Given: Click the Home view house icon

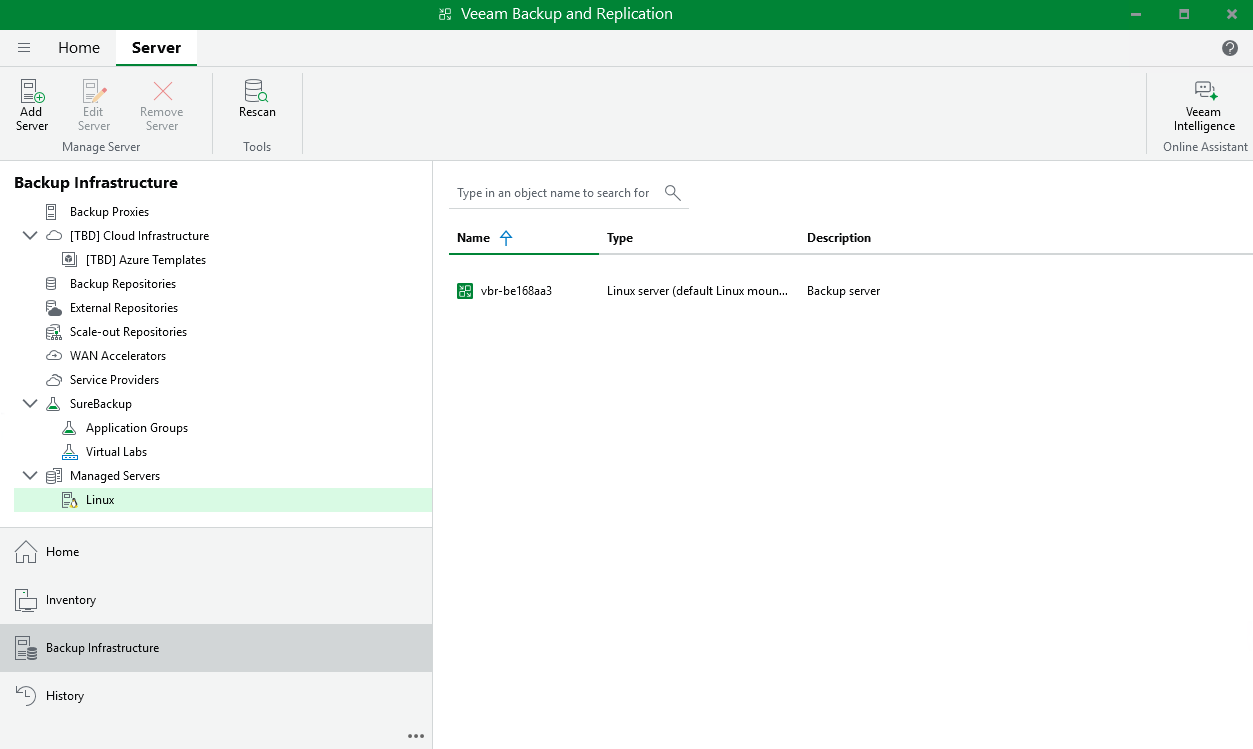Looking at the screenshot, I should (26, 552).
